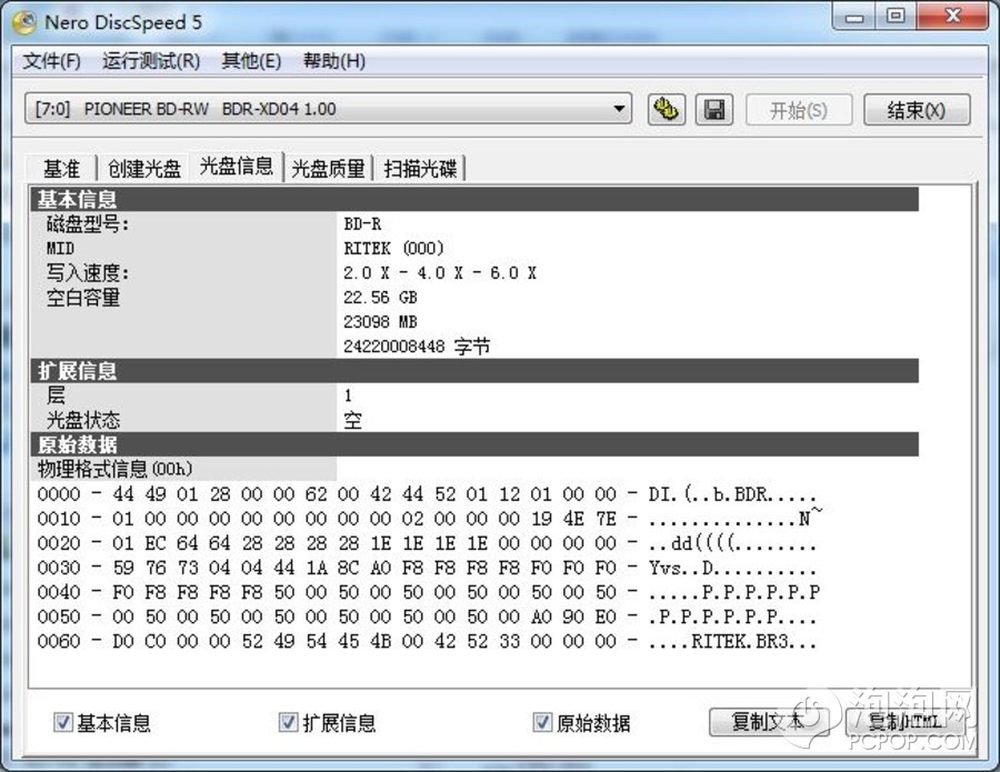Click the 磁盘型号 label
1000x772 pixels.
87,224
